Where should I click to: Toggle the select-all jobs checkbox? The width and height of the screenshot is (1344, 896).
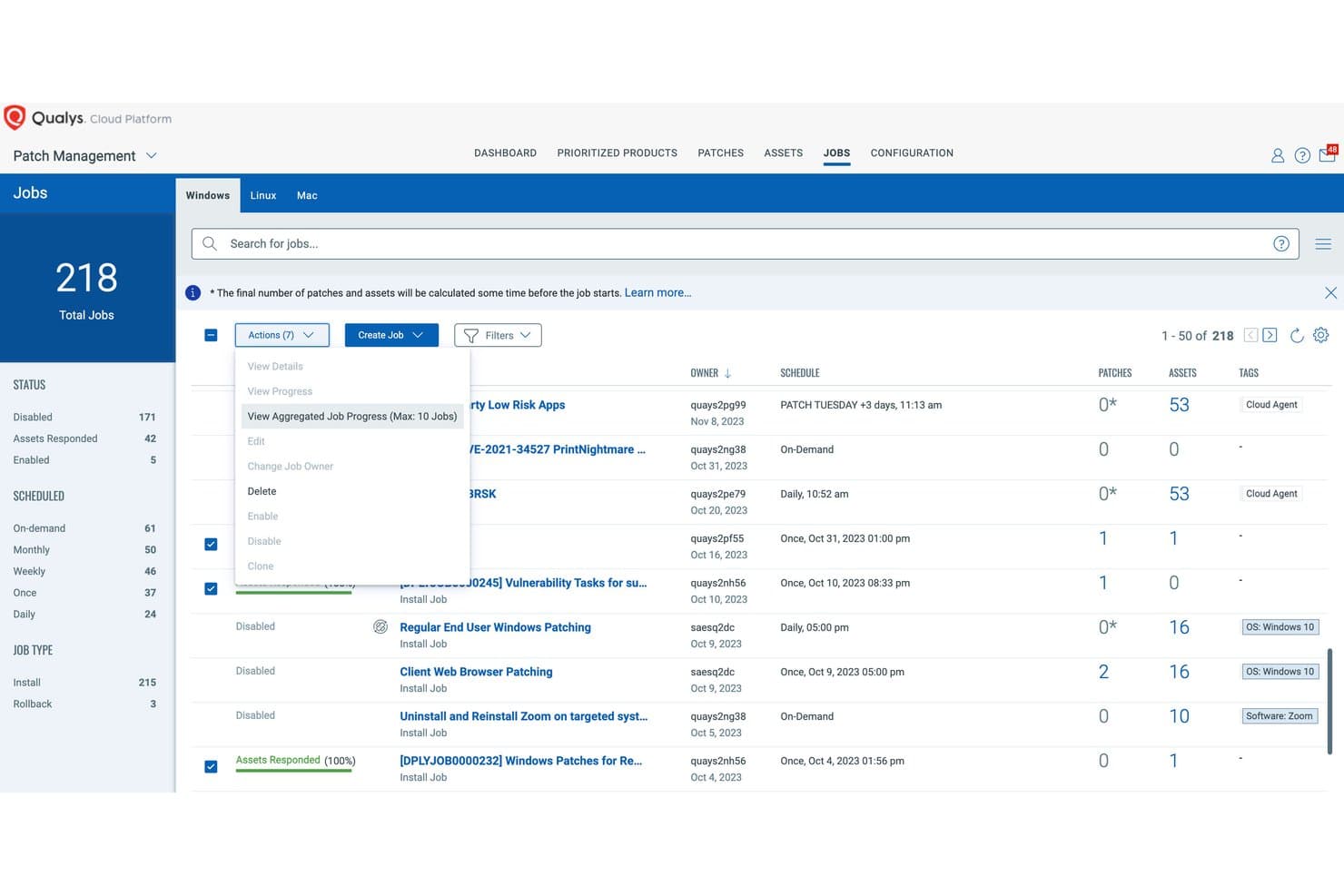(x=211, y=335)
